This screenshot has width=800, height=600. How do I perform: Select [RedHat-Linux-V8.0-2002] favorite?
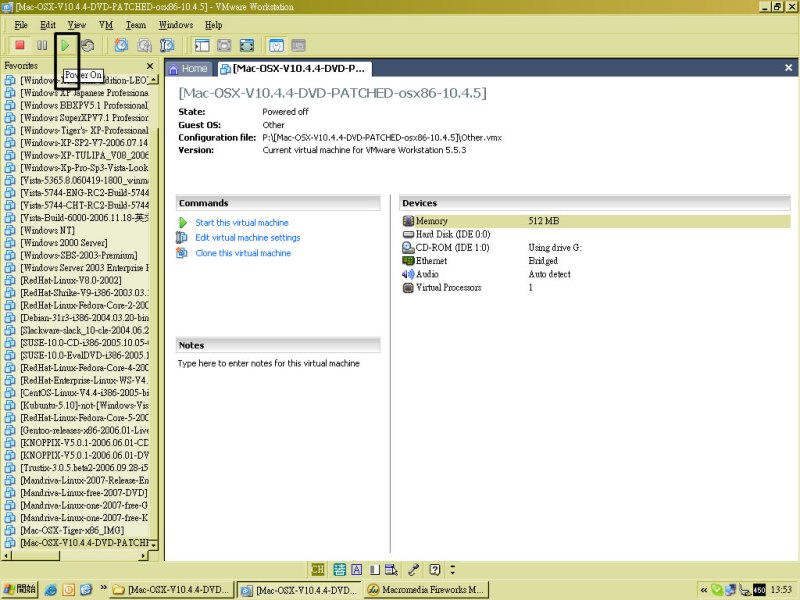pos(70,280)
